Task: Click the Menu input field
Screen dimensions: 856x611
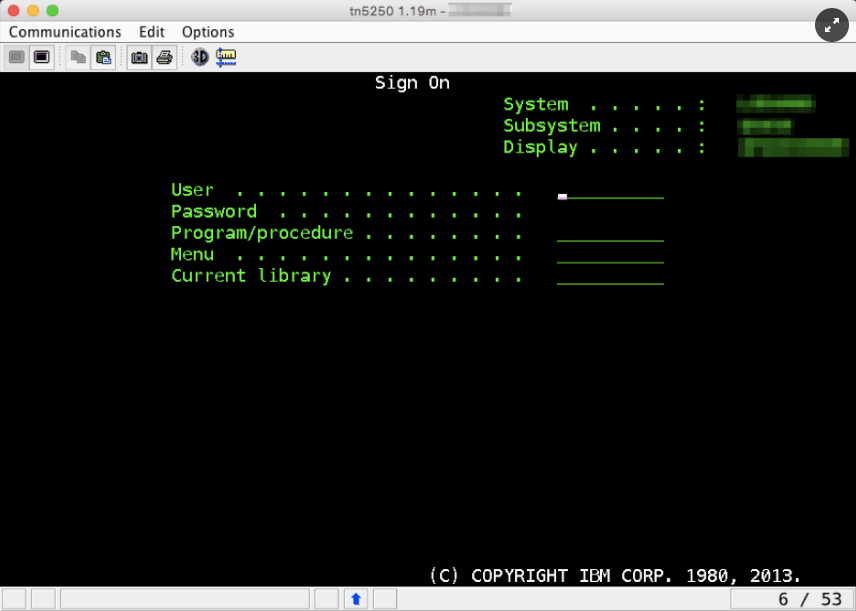Action: click(x=610, y=257)
